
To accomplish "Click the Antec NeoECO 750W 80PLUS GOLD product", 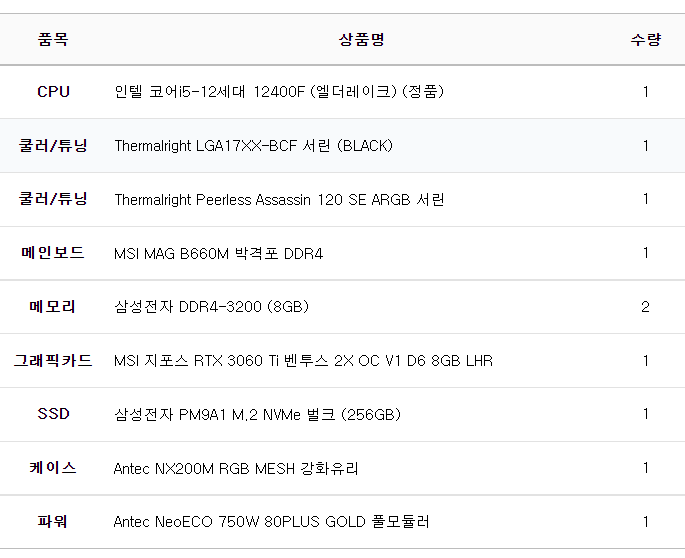I will pyautogui.click(x=271, y=522).
